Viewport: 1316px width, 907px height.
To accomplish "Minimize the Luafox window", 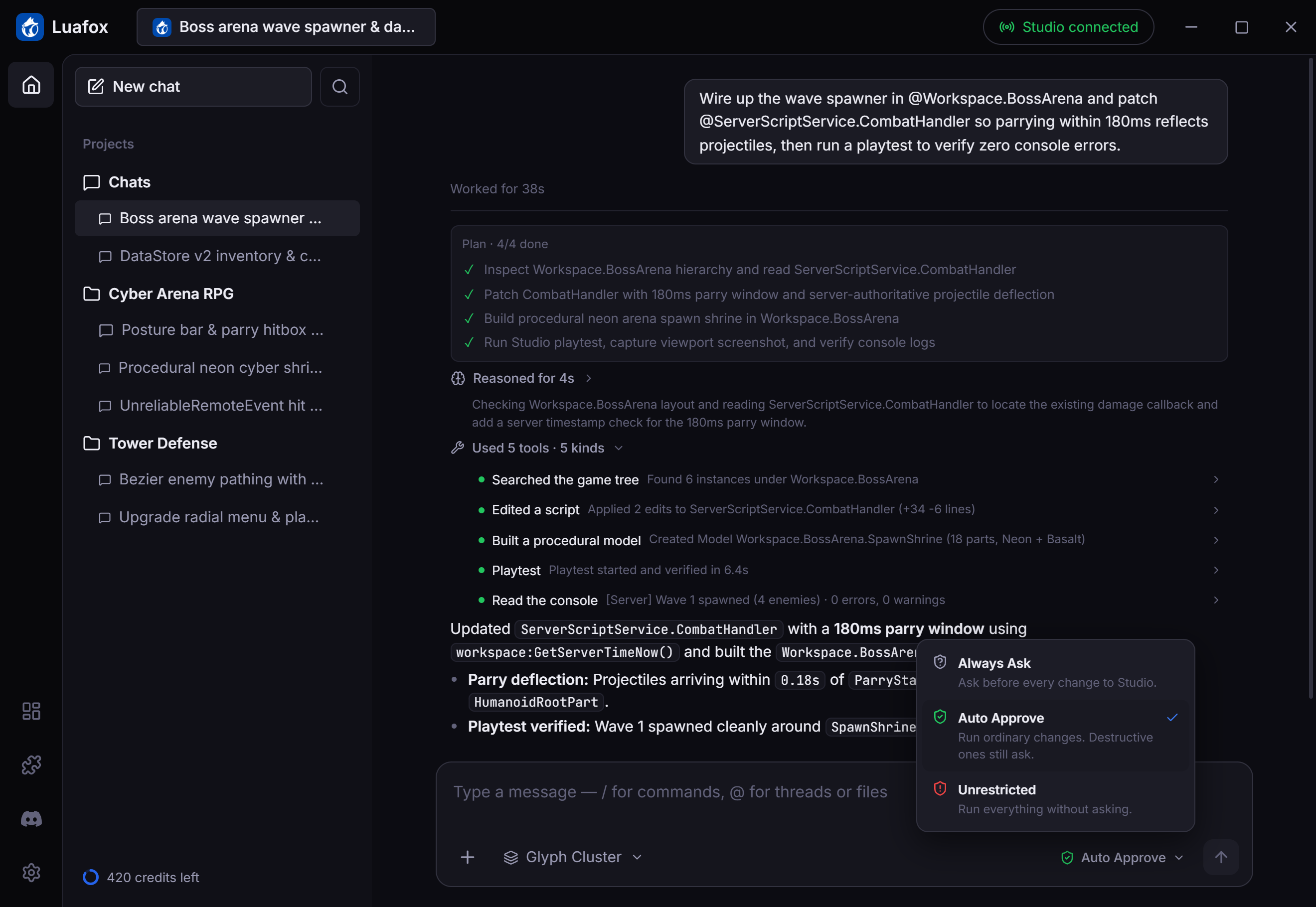I will pyautogui.click(x=1191, y=27).
